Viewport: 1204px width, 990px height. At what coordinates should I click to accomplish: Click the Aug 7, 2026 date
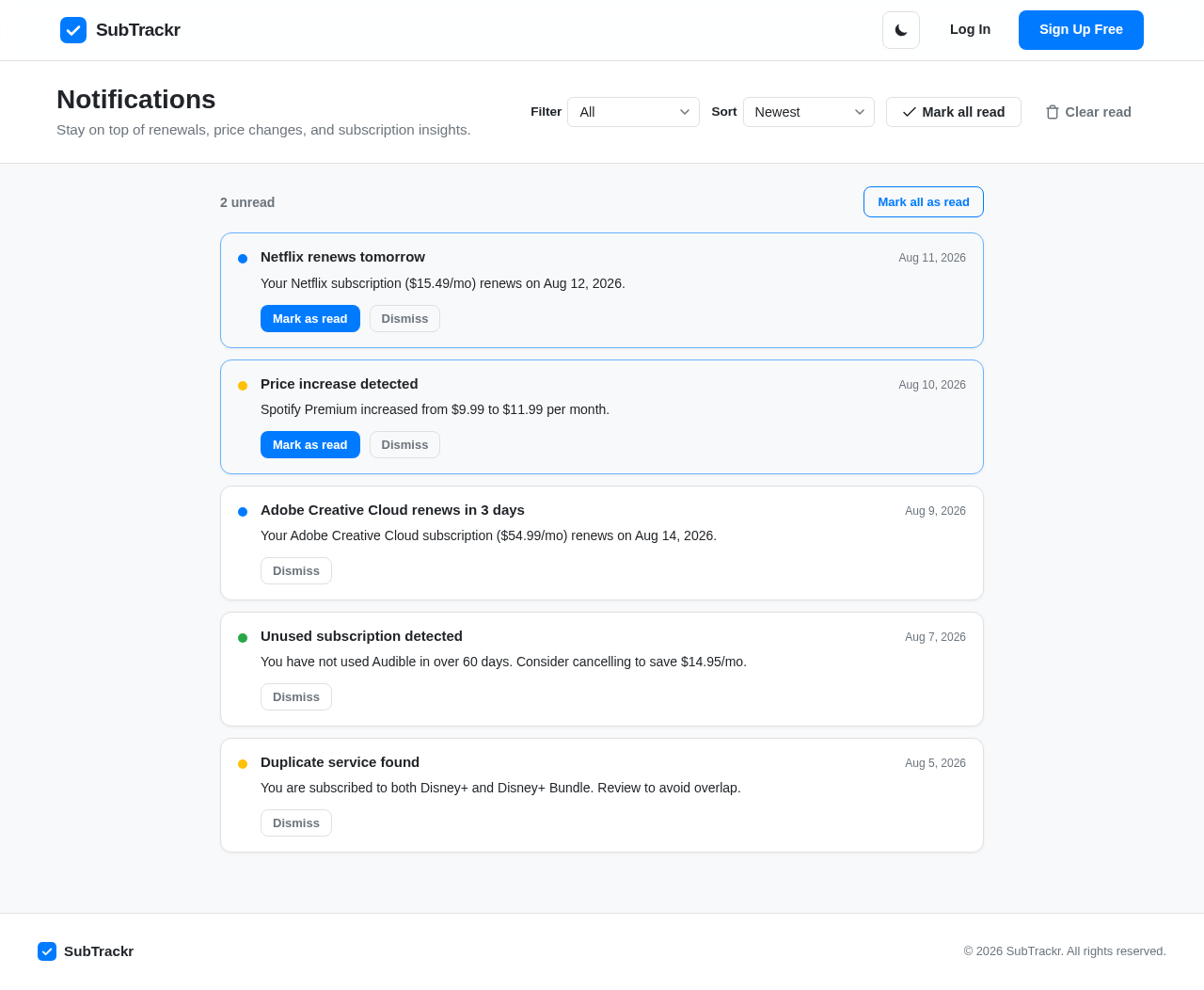pos(935,637)
